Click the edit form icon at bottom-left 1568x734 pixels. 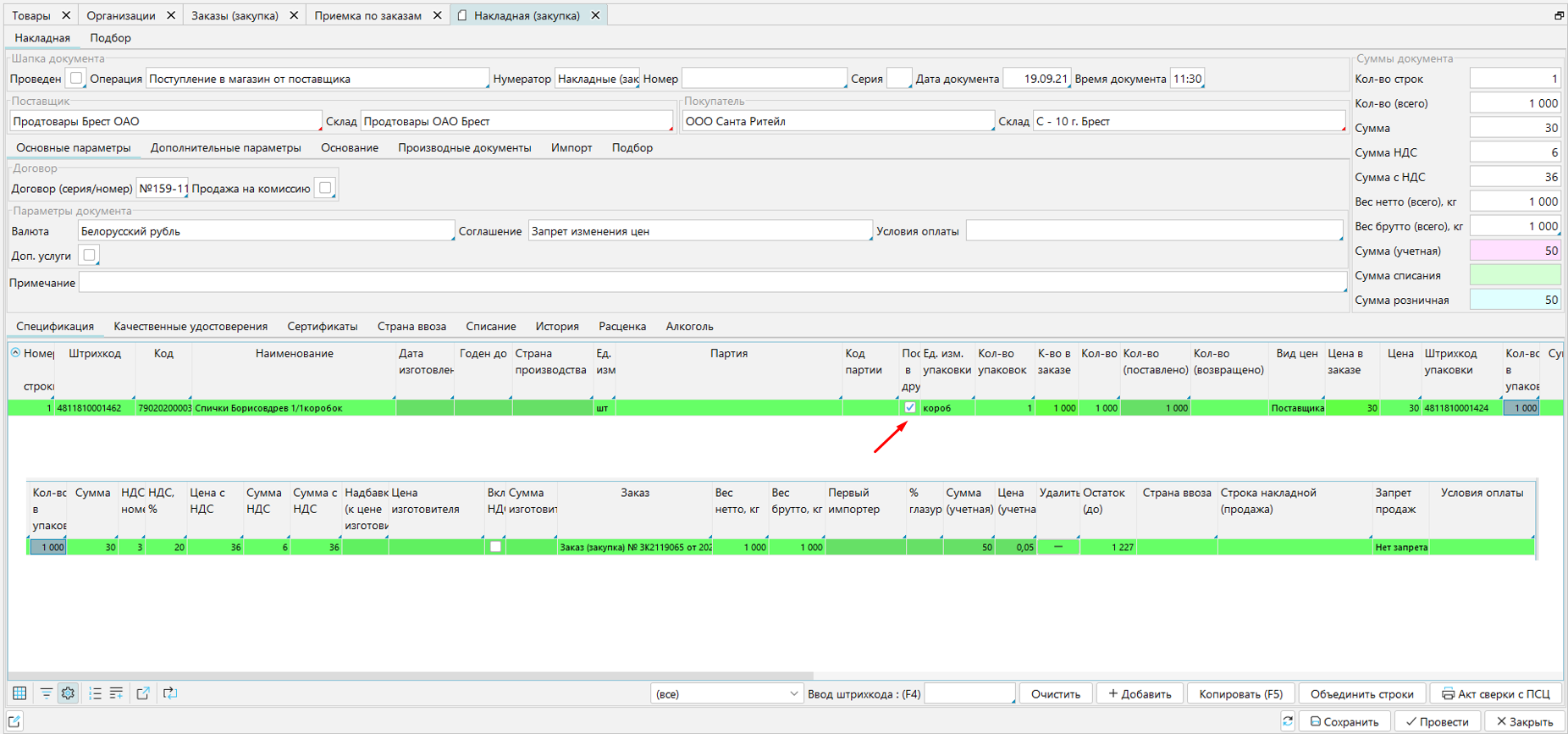tap(14, 721)
